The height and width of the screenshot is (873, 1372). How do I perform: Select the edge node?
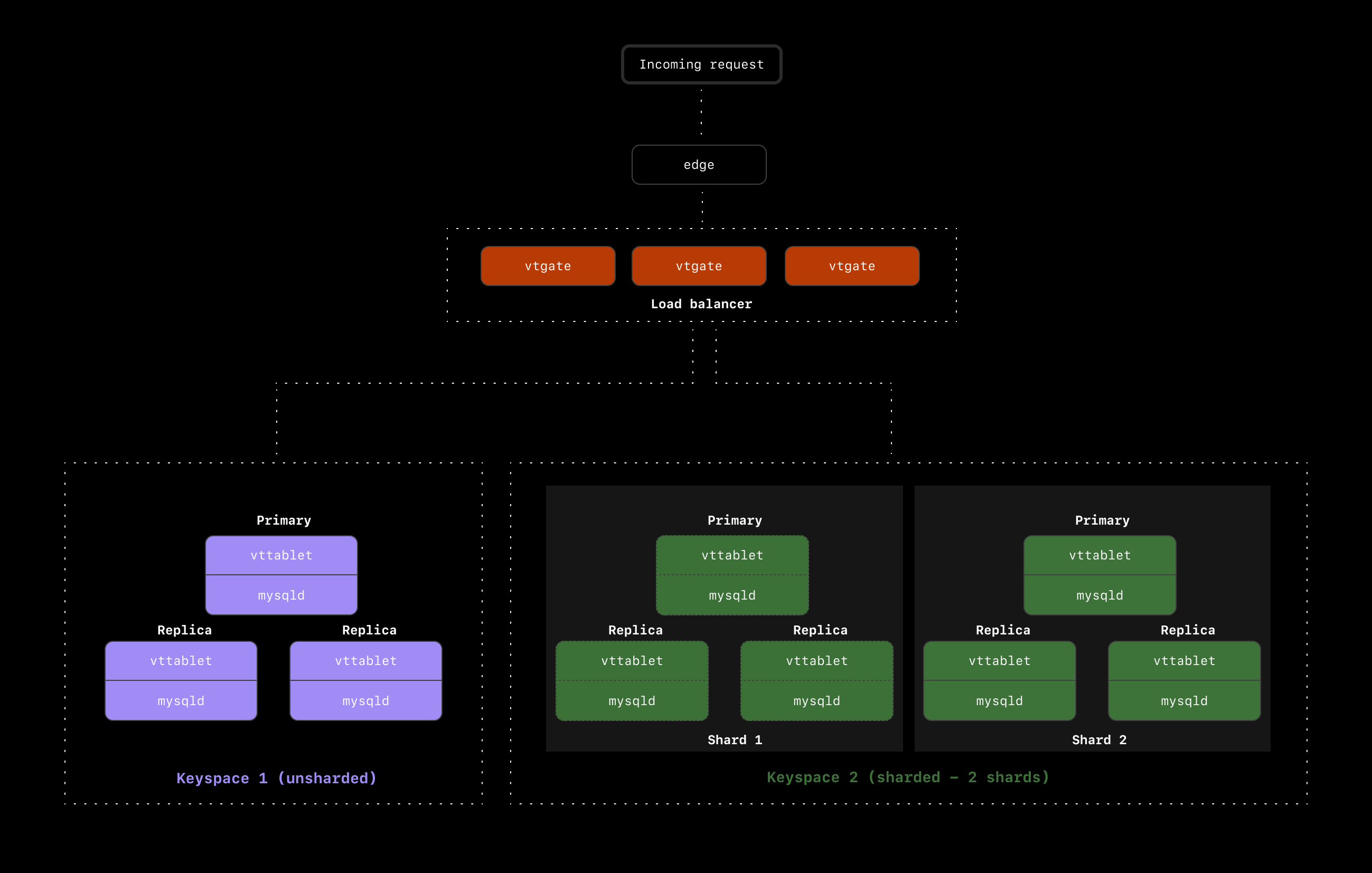[x=699, y=165]
